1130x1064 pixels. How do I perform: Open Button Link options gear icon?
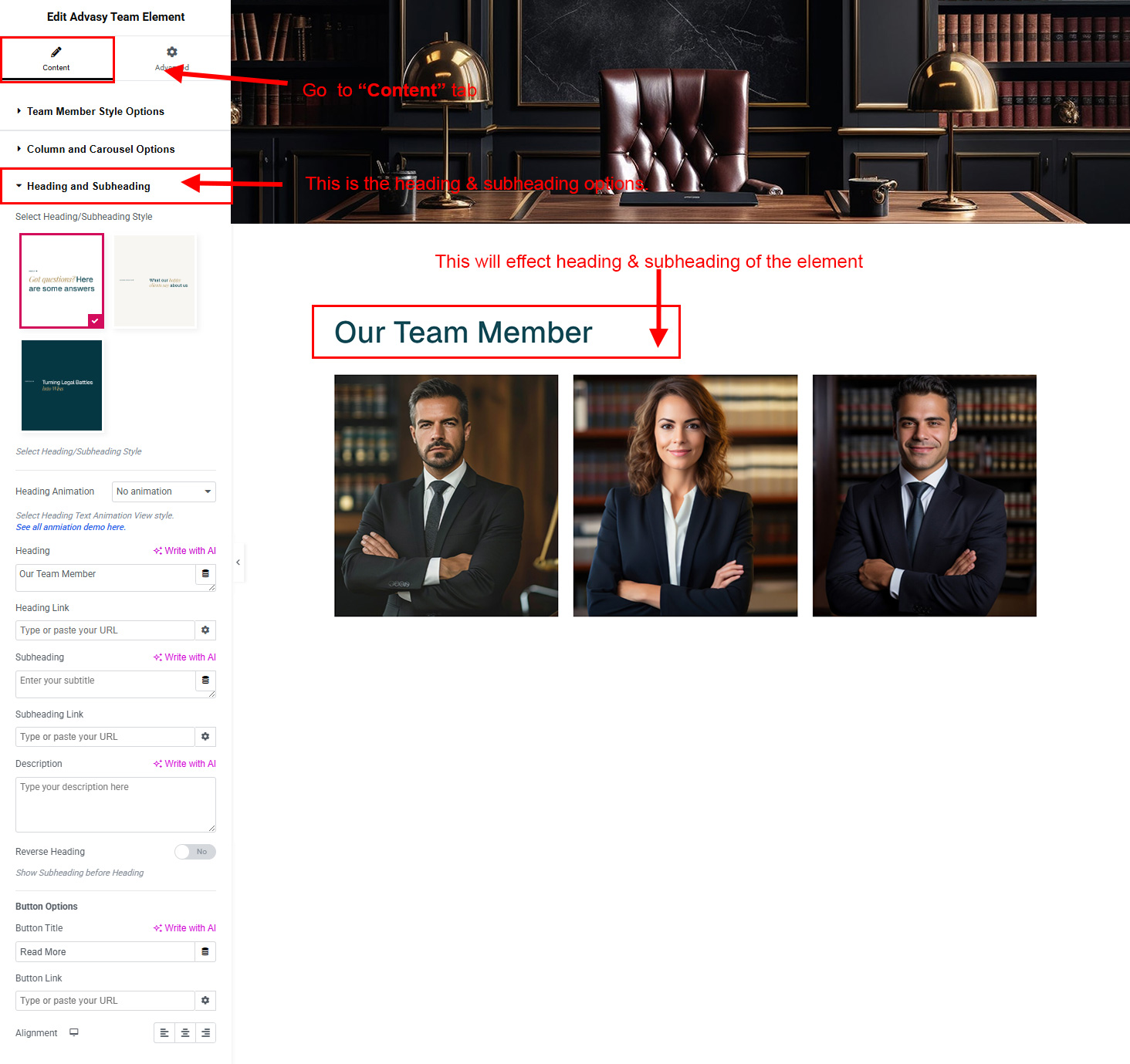(x=205, y=1001)
